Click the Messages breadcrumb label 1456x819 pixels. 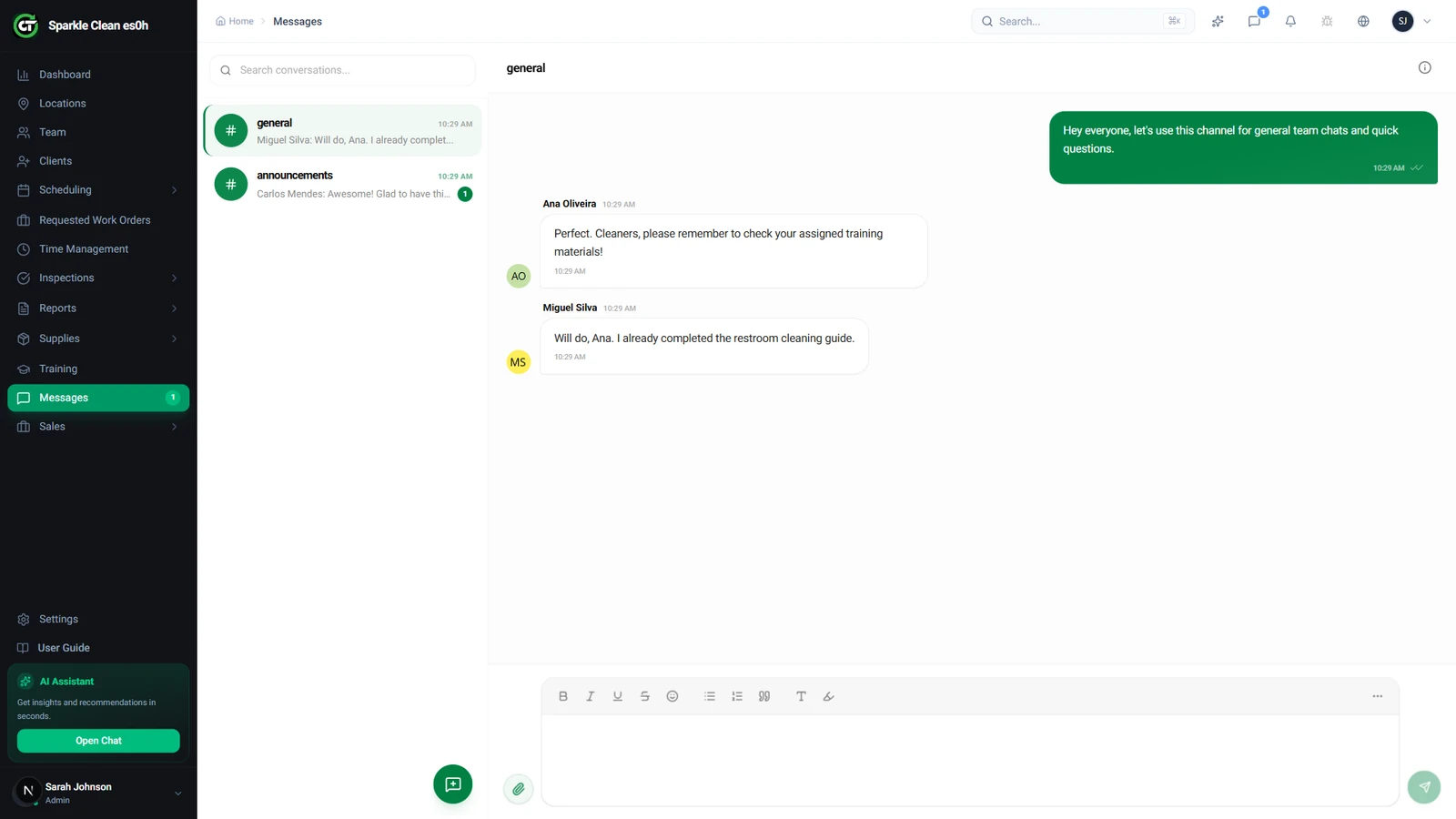tap(298, 21)
